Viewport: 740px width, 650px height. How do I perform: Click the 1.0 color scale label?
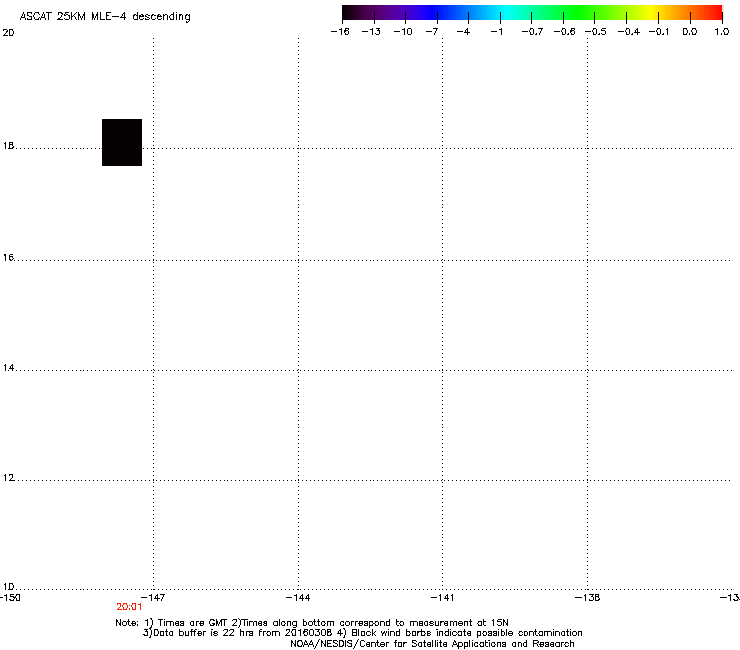(722, 32)
